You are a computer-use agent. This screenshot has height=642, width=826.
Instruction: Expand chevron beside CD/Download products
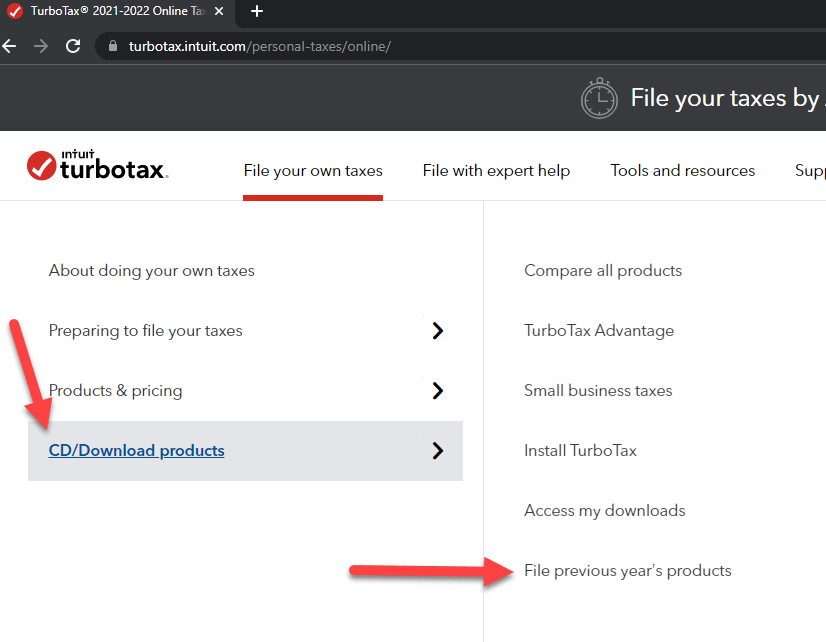437,451
